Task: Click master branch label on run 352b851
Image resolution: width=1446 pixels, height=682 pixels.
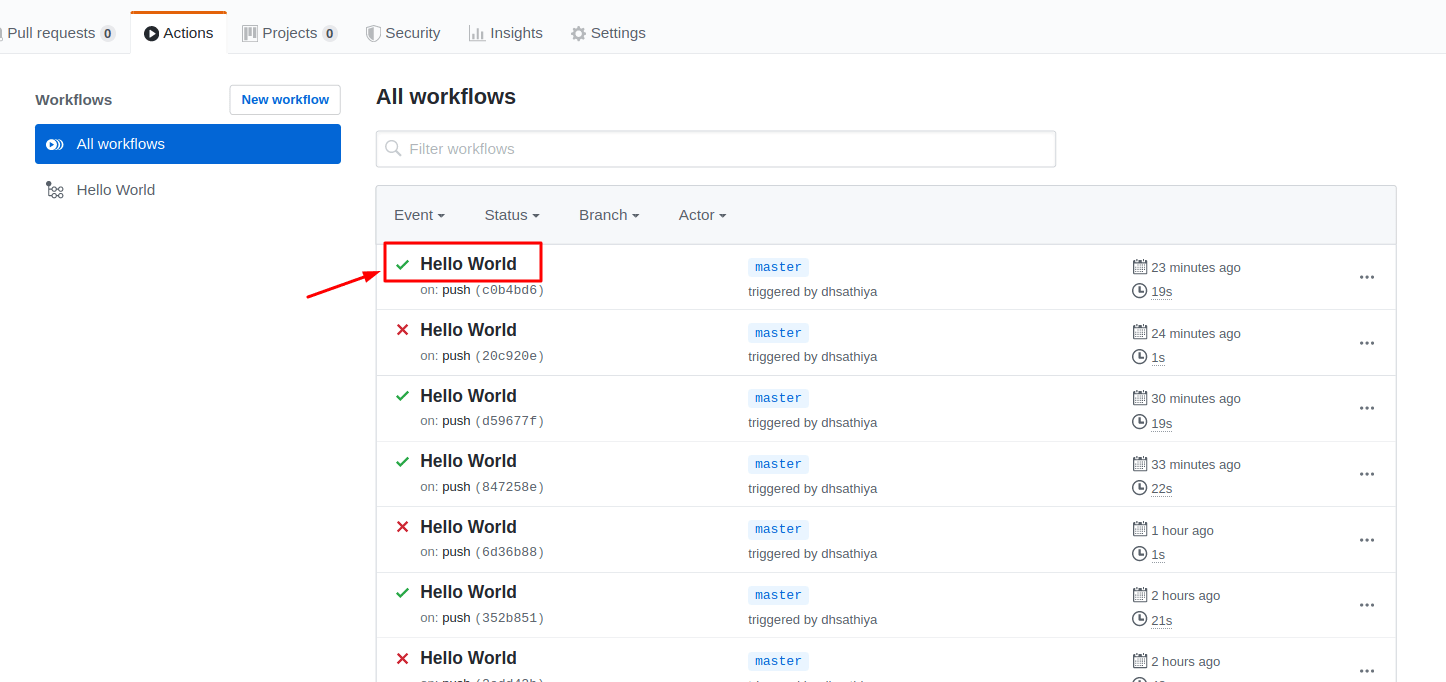Action: point(778,595)
